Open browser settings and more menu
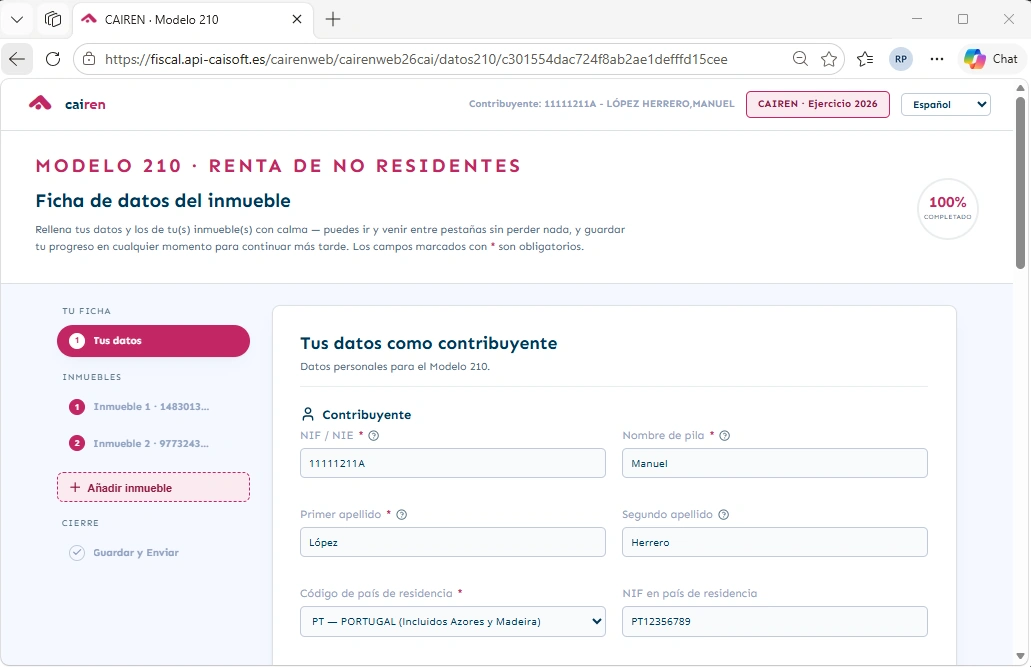1031x667 pixels. [936, 59]
